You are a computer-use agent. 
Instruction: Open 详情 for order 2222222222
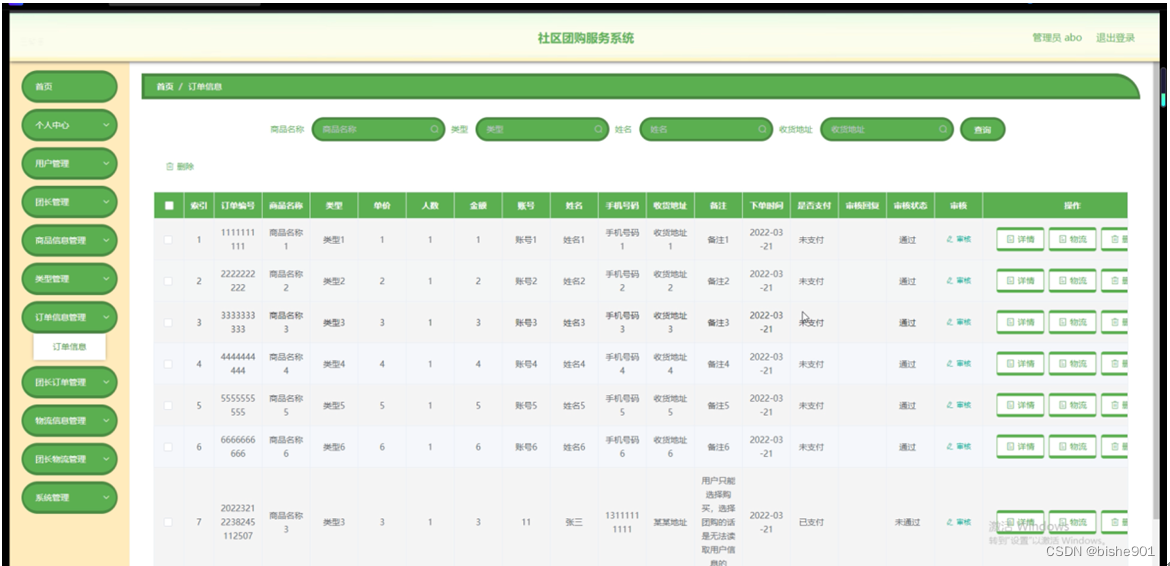(x=1020, y=281)
